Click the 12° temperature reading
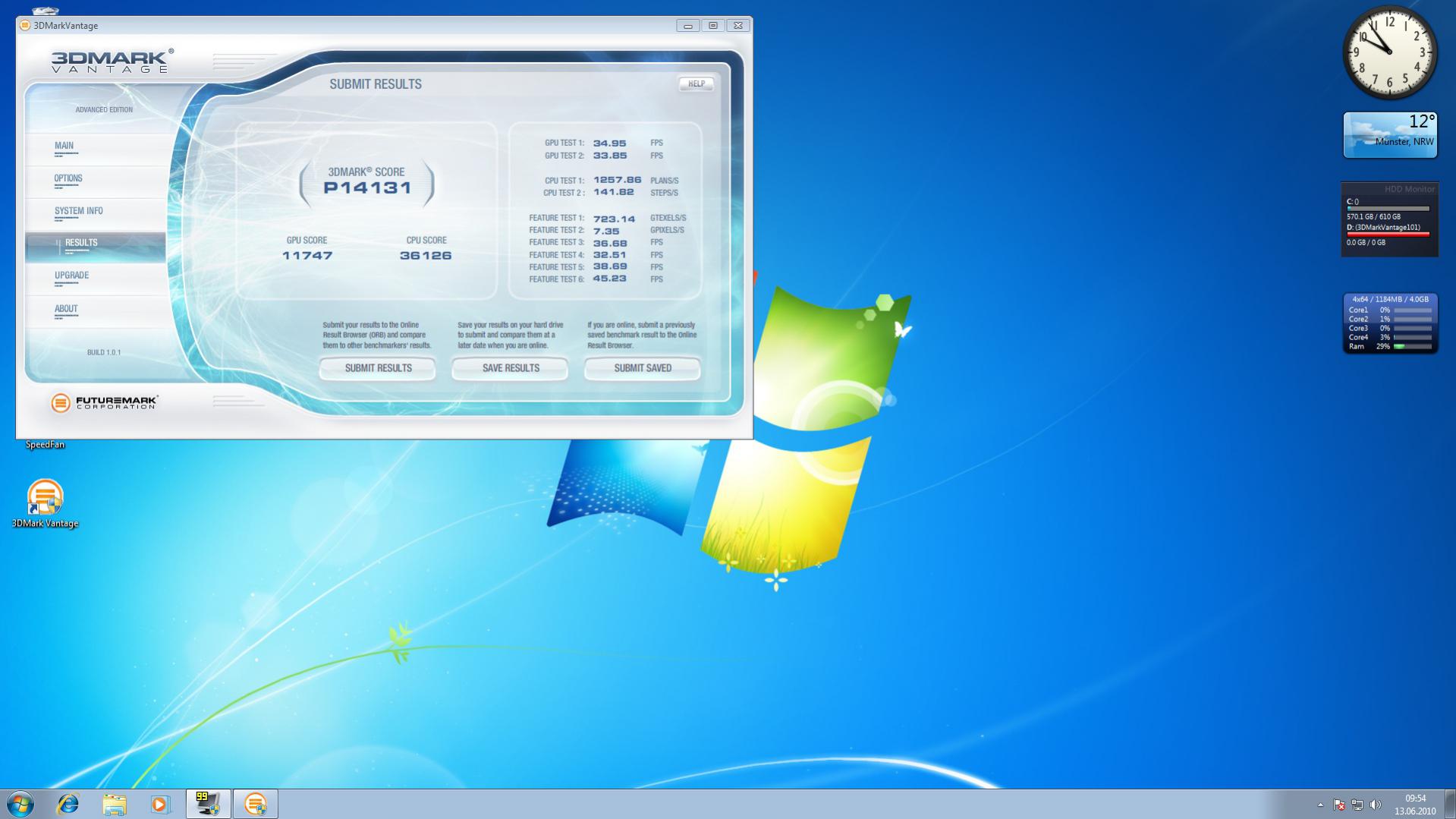1456x819 pixels. click(x=1422, y=121)
